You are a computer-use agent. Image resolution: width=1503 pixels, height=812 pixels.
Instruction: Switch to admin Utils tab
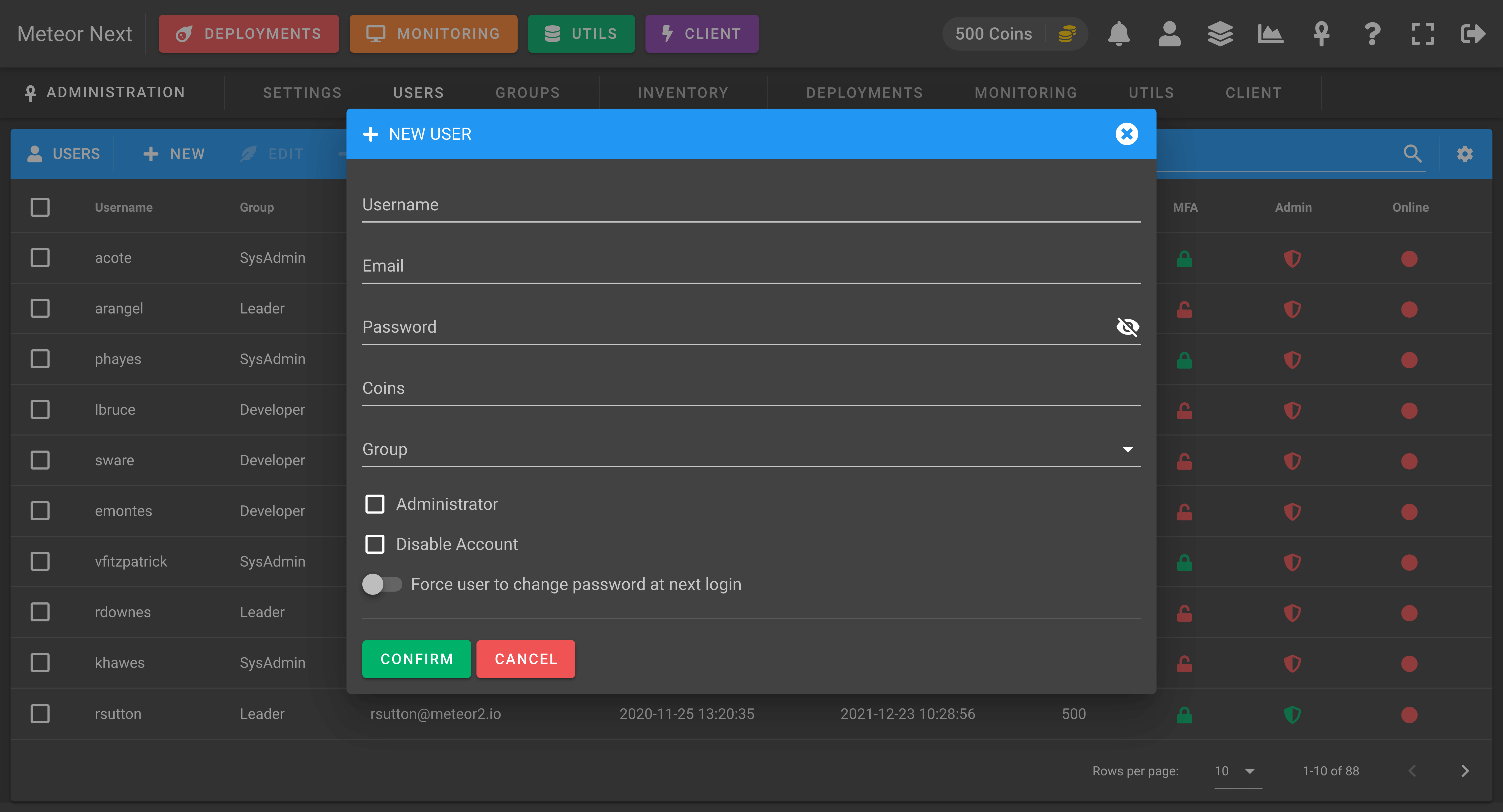click(1151, 93)
